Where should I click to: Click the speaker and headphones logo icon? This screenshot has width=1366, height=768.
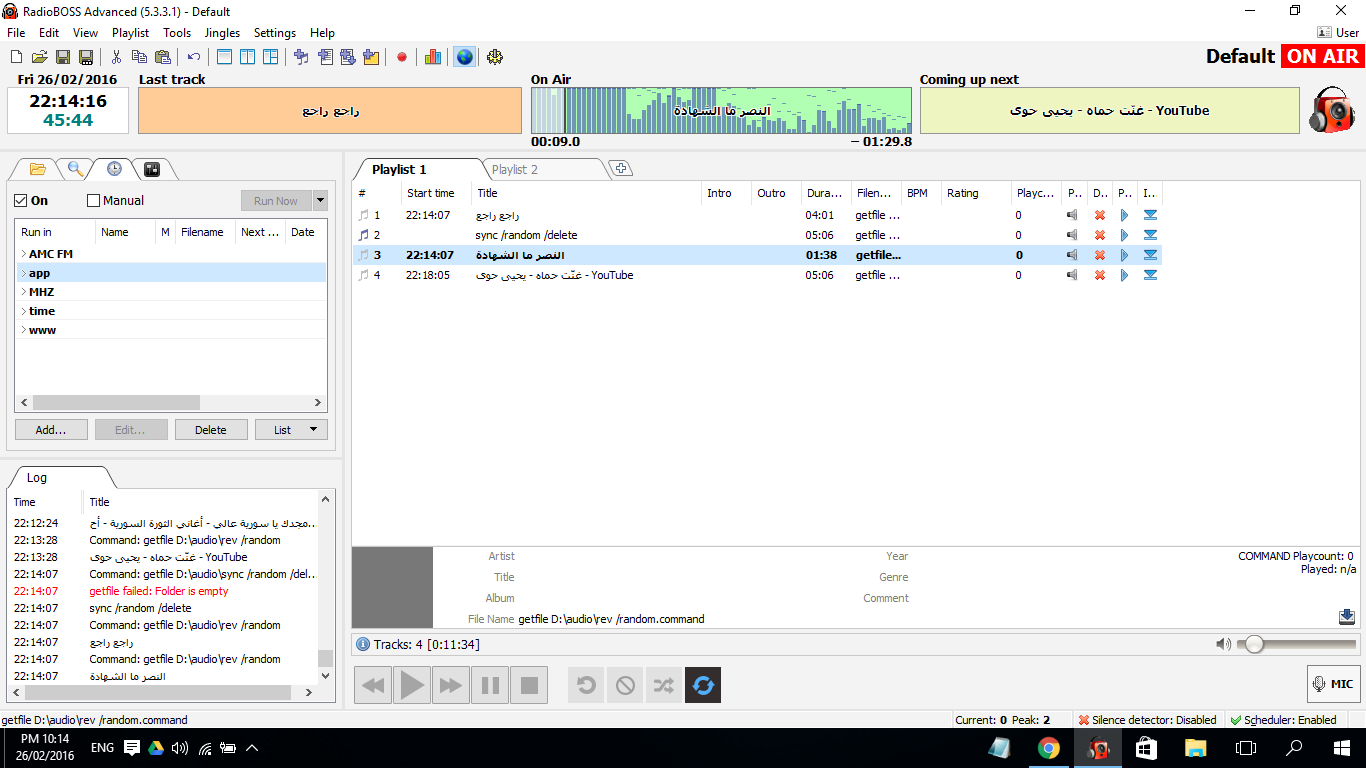tap(1332, 109)
